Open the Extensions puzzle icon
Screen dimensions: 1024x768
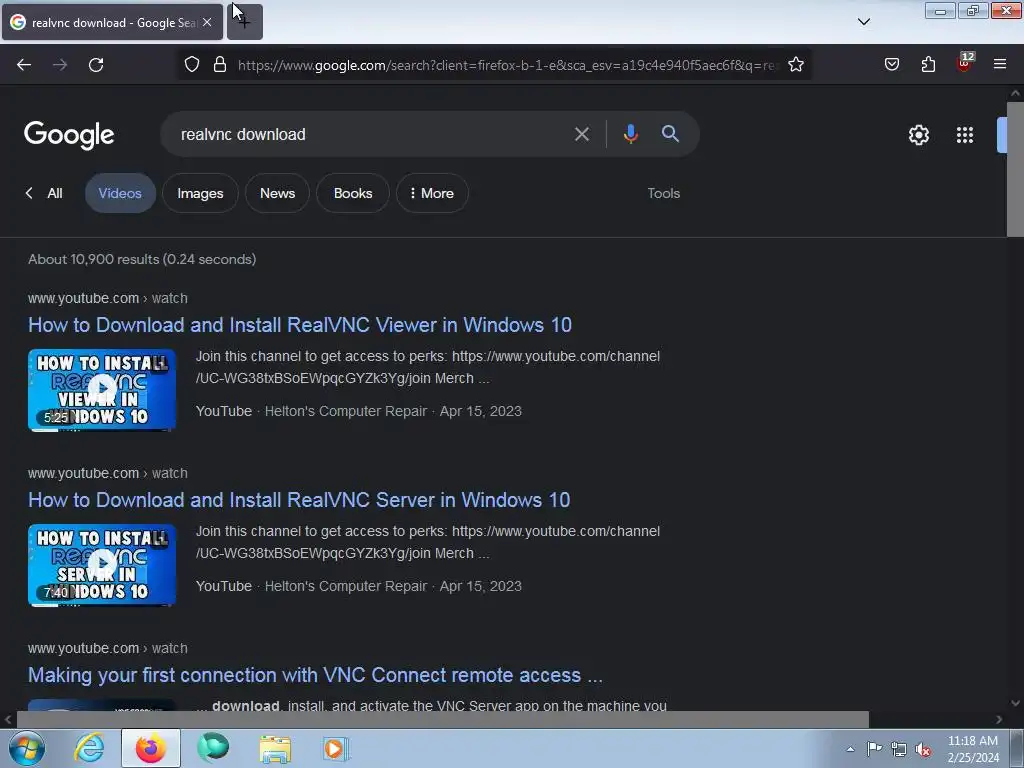[x=928, y=65]
